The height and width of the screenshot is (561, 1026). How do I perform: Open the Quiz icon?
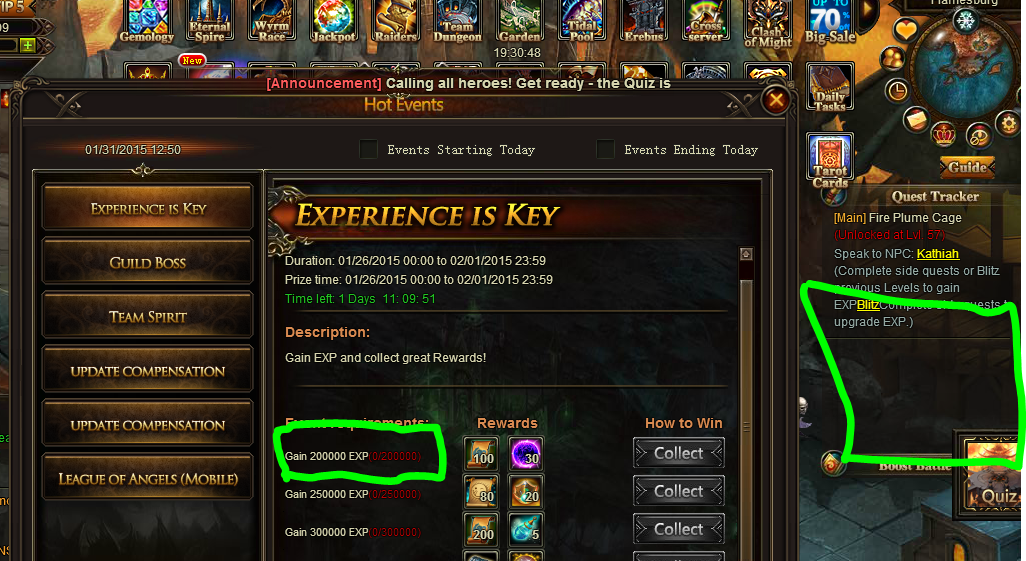click(992, 476)
